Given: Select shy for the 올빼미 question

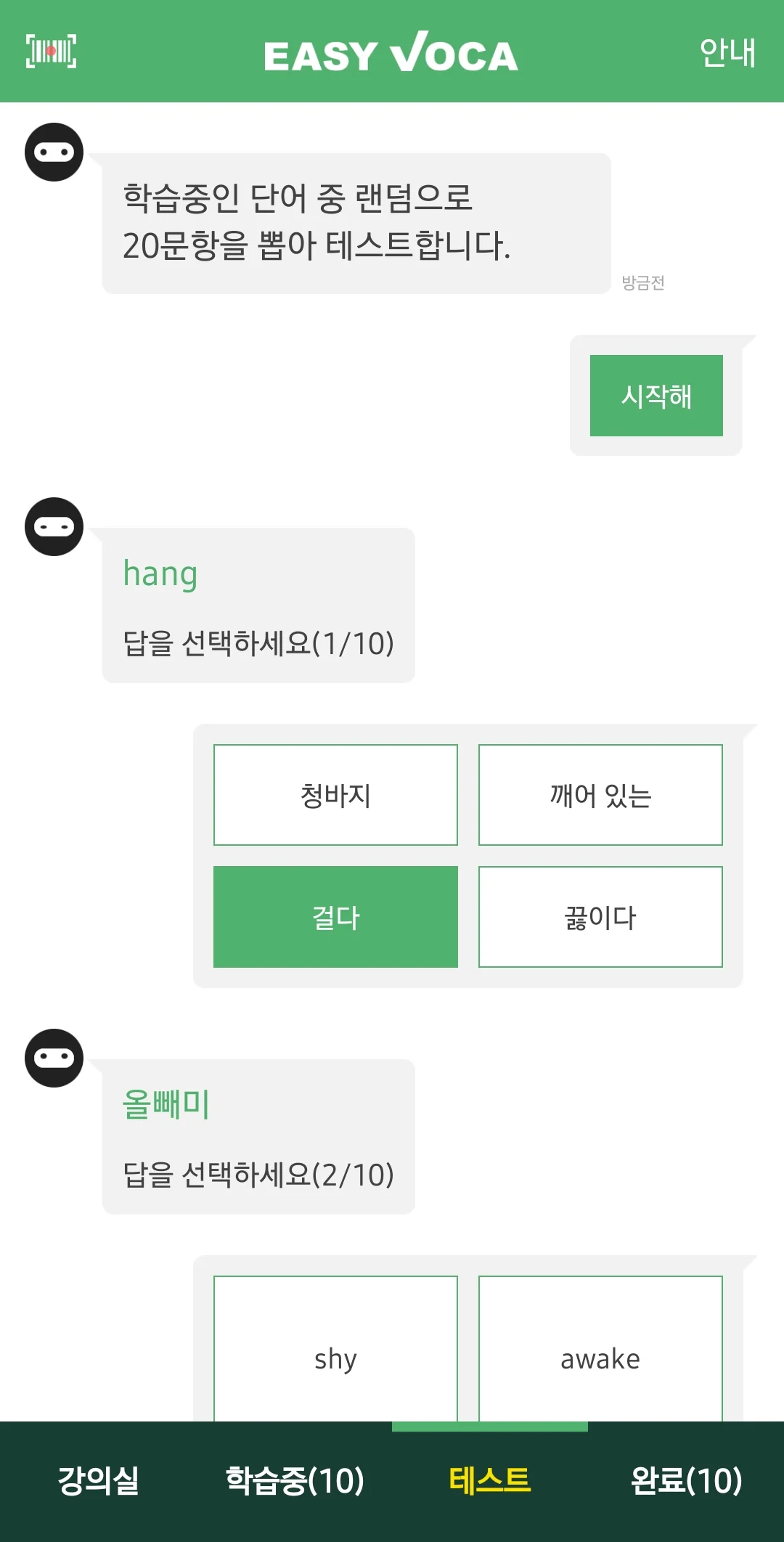Looking at the screenshot, I should 335,1358.
